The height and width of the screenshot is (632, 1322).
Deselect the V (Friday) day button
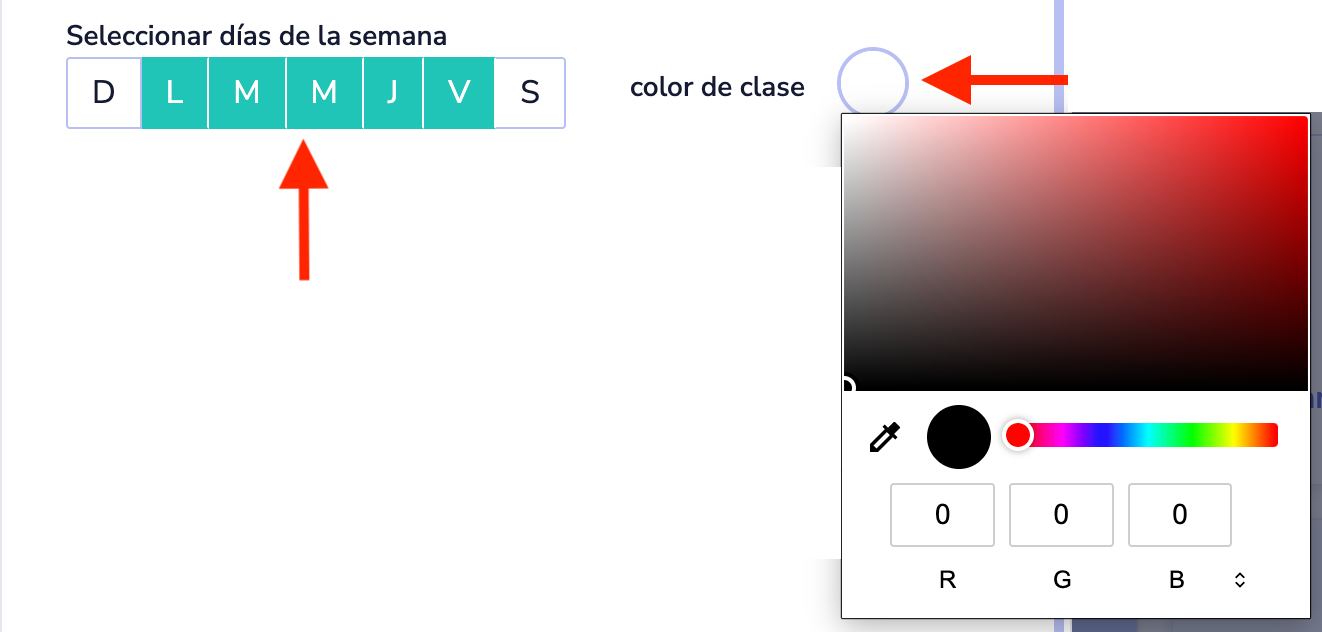[x=459, y=93]
